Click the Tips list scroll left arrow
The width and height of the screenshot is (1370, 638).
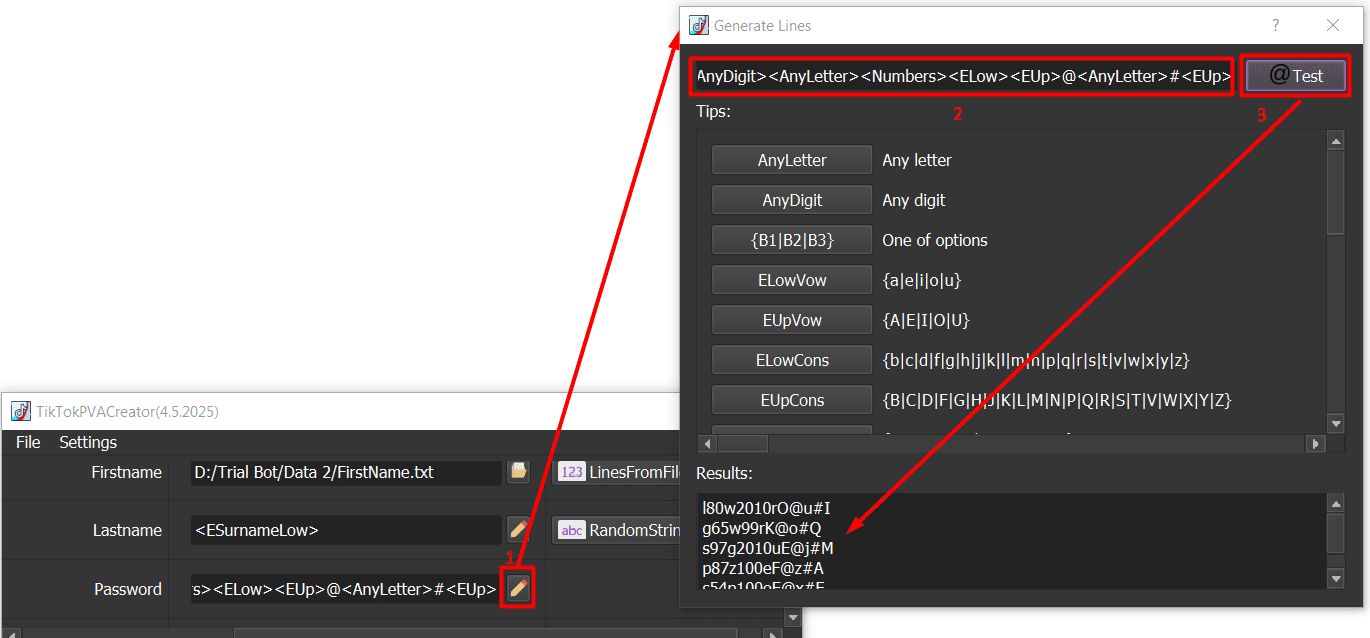coord(707,443)
